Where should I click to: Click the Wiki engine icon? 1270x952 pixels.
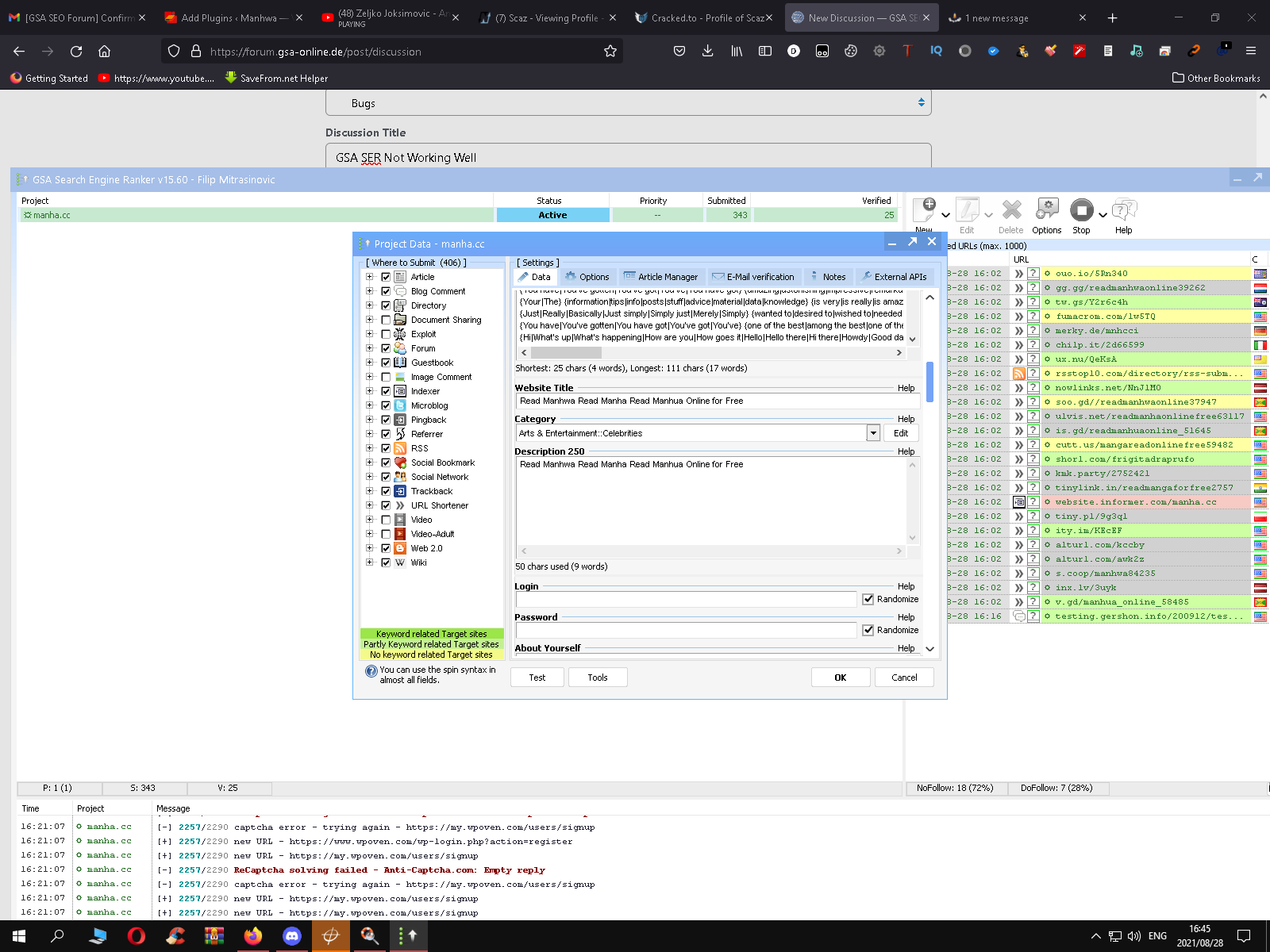(400, 562)
